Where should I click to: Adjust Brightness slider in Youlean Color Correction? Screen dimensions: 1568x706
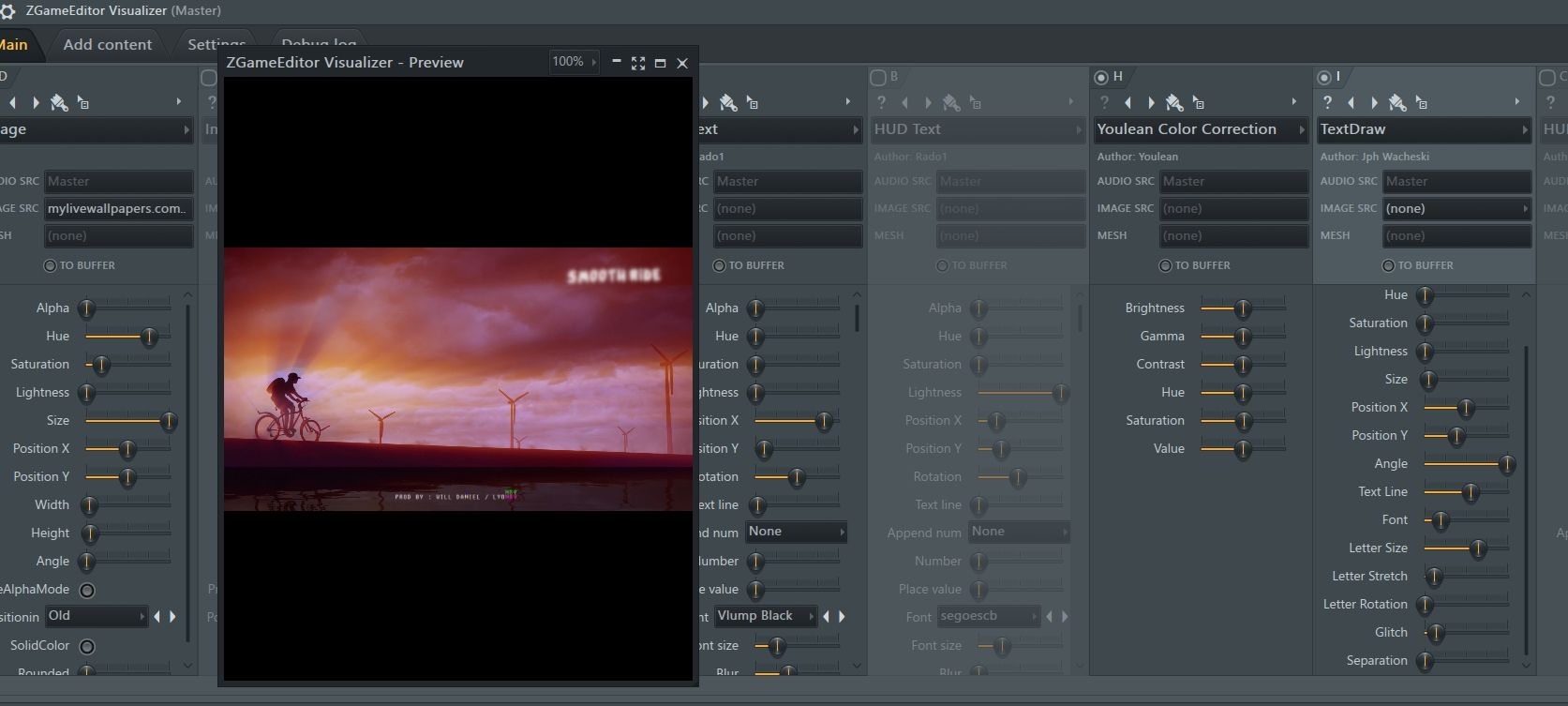(x=1243, y=308)
